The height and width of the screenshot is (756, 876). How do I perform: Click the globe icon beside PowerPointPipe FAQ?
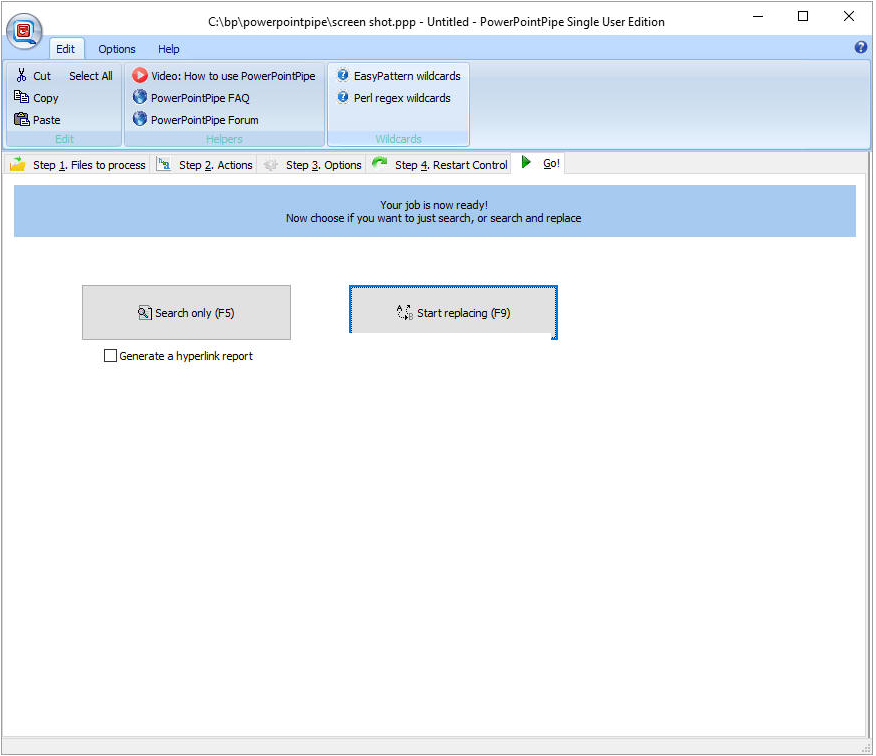pyautogui.click(x=140, y=97)
